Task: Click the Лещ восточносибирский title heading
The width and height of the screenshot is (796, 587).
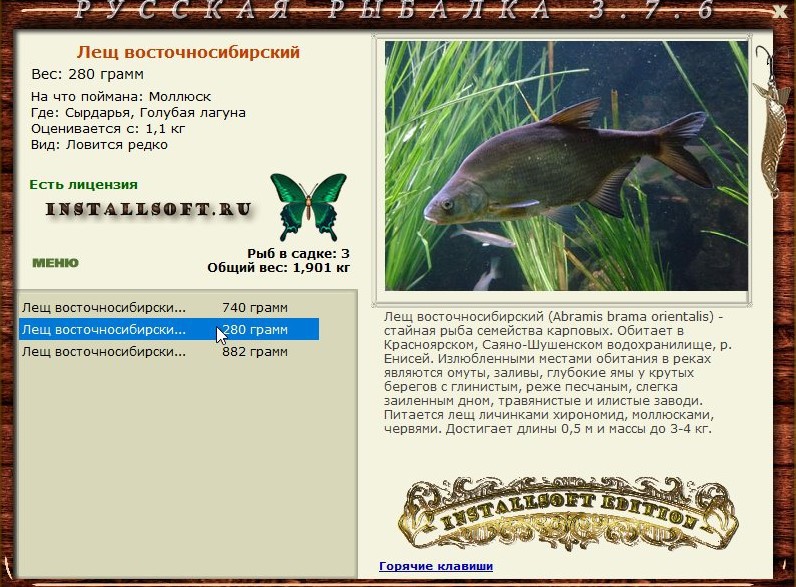Action: click(x=188, y=52)
